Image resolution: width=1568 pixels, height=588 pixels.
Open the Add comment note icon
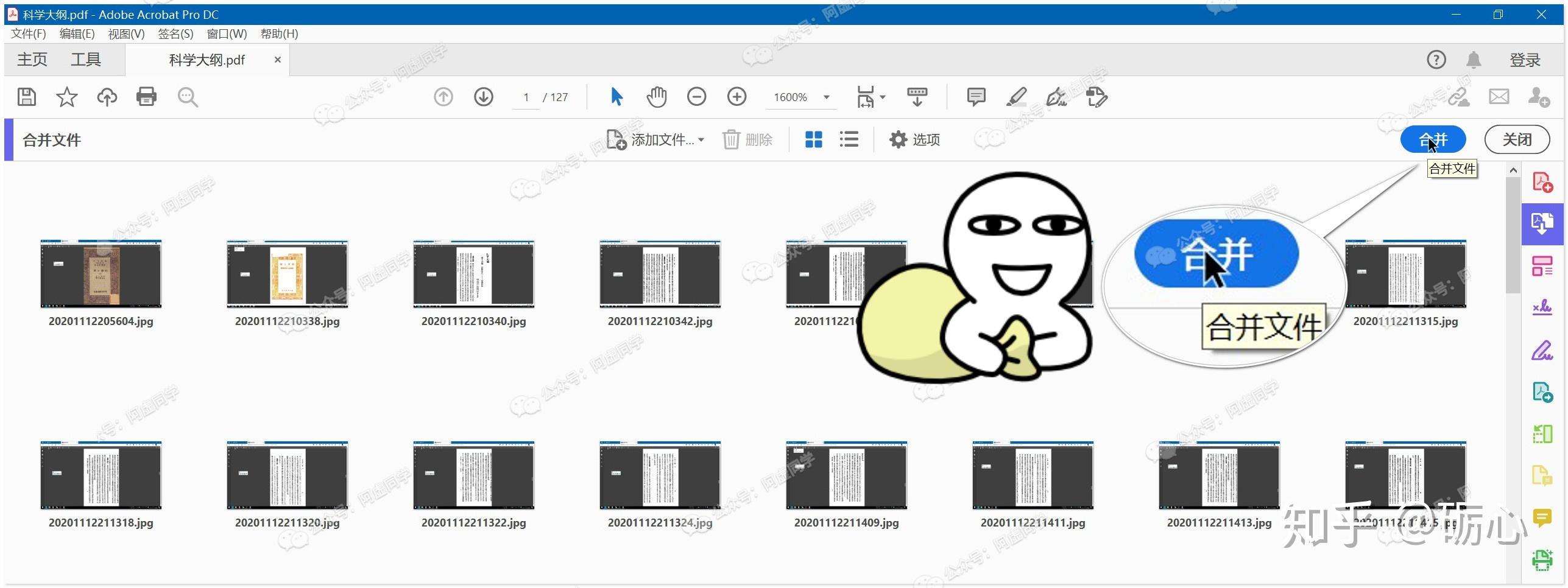pos(976,97)
